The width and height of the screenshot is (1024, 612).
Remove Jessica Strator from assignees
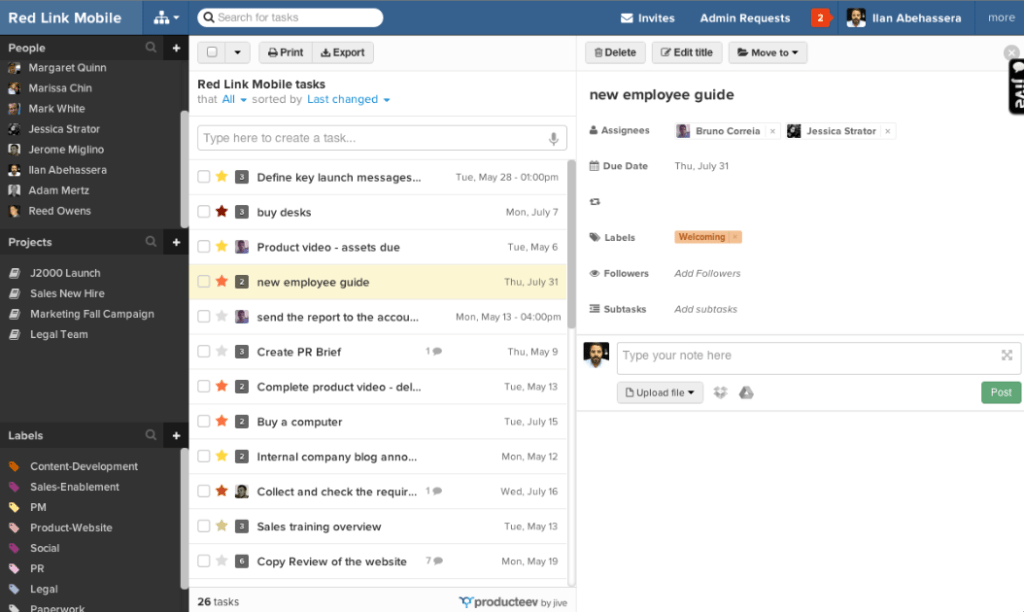pos(888,131)
